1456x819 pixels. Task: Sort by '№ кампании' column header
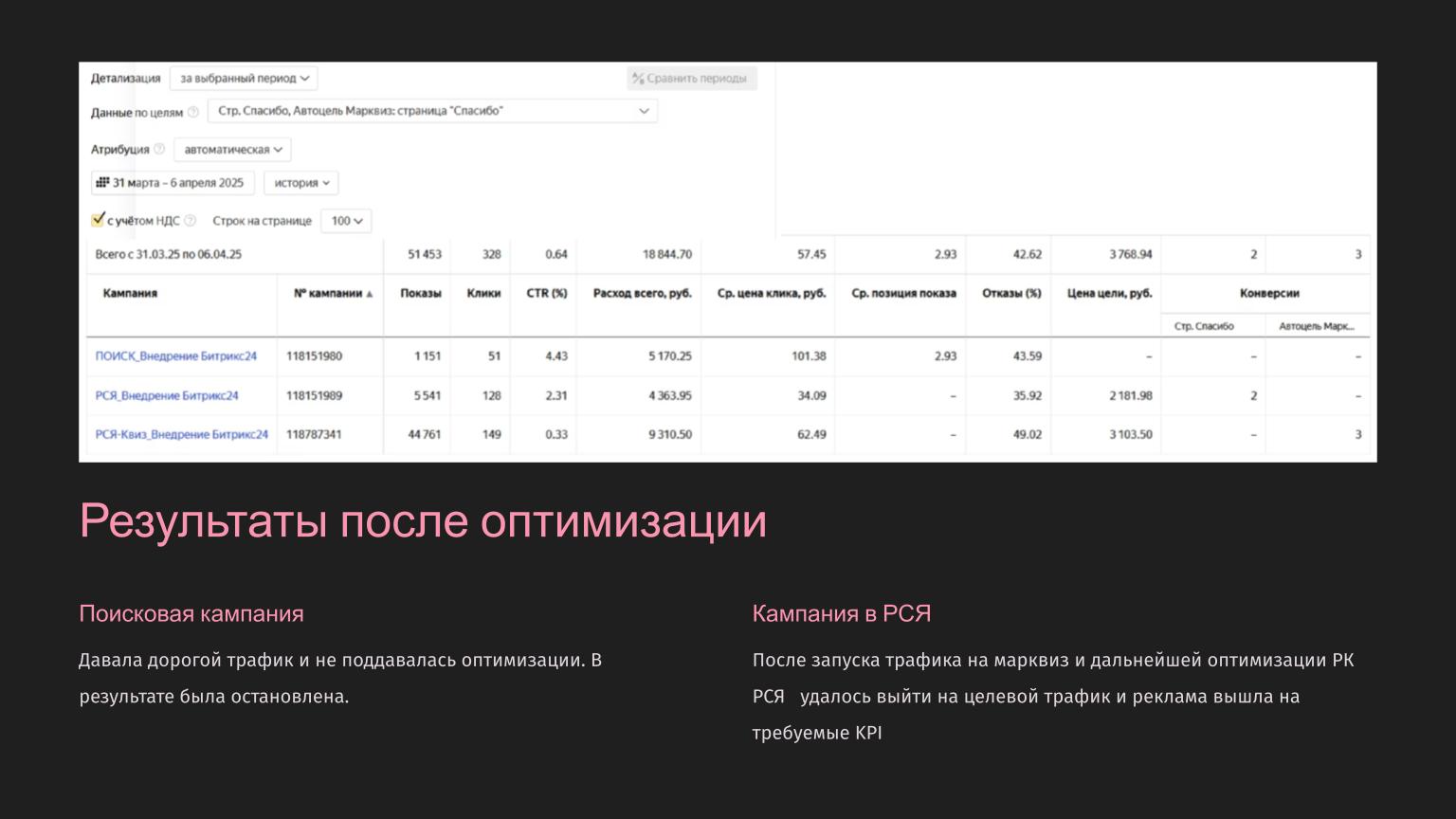coord(328,294)
